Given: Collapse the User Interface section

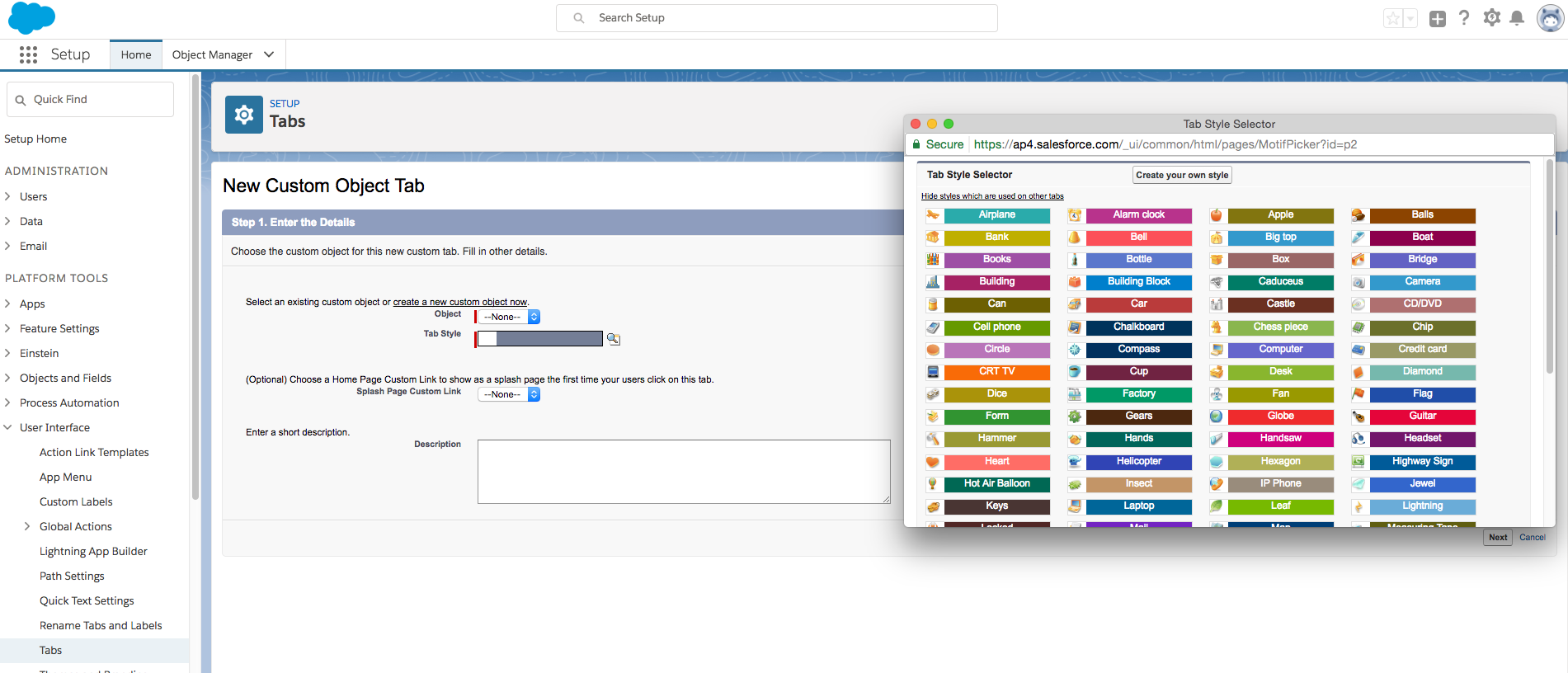Looking at the screenshot, I should pyautogui.click(x=7, y=427).
